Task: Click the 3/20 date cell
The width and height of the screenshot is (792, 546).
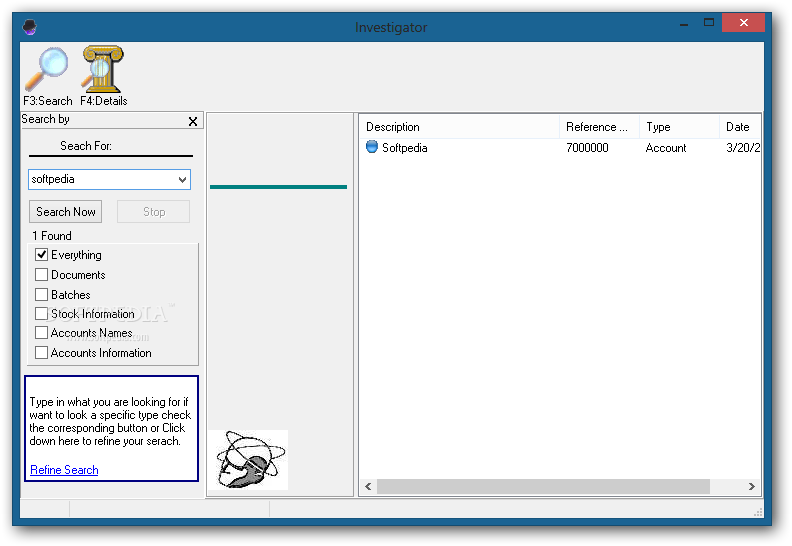Action: click(x=743, y=148)
